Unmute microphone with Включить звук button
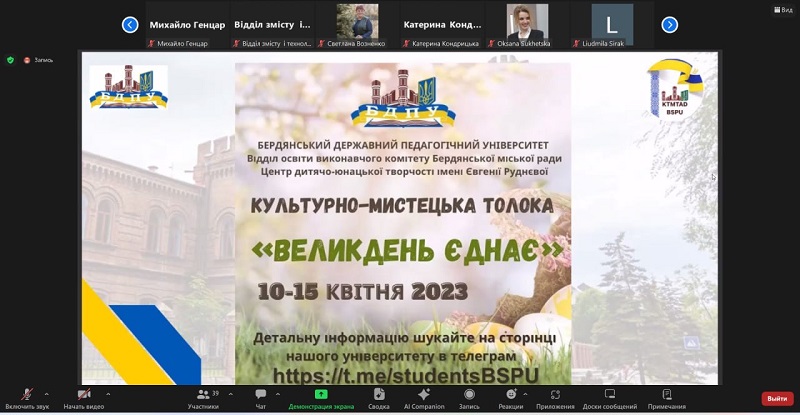This screenshot has height=415, width=800. [x=27, y=399]
